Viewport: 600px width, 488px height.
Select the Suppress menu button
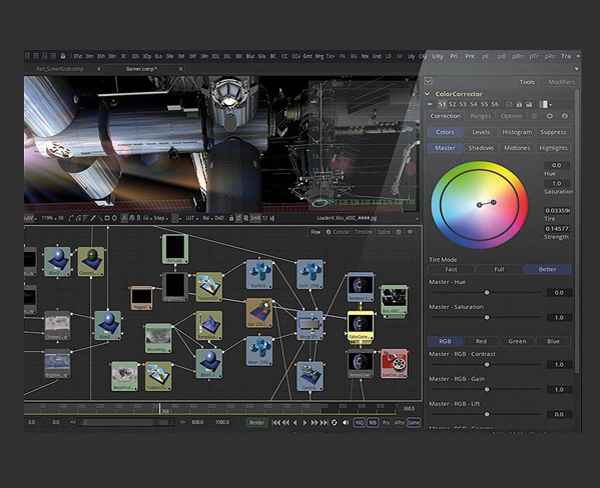point(553,132)
